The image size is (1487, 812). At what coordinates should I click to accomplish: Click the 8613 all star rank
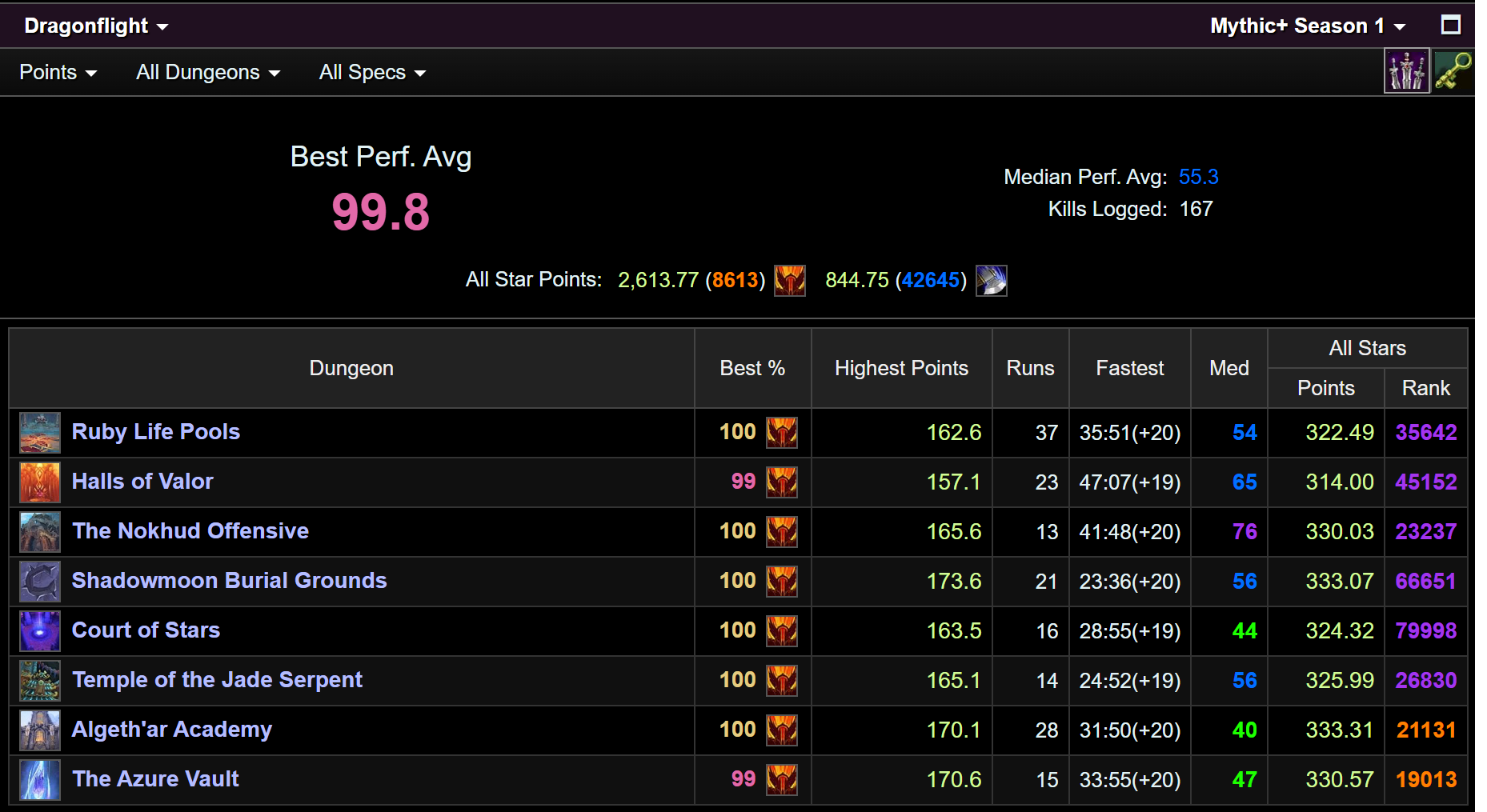[x=735, y=280]
